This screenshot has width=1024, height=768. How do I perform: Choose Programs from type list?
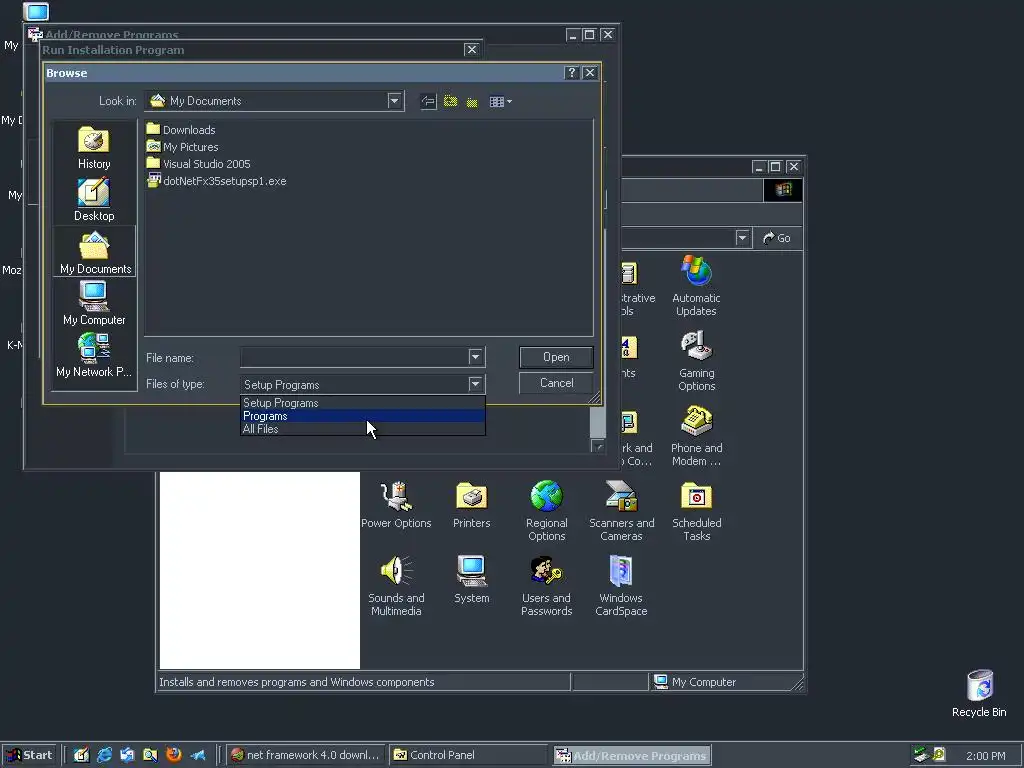[362, 416]
